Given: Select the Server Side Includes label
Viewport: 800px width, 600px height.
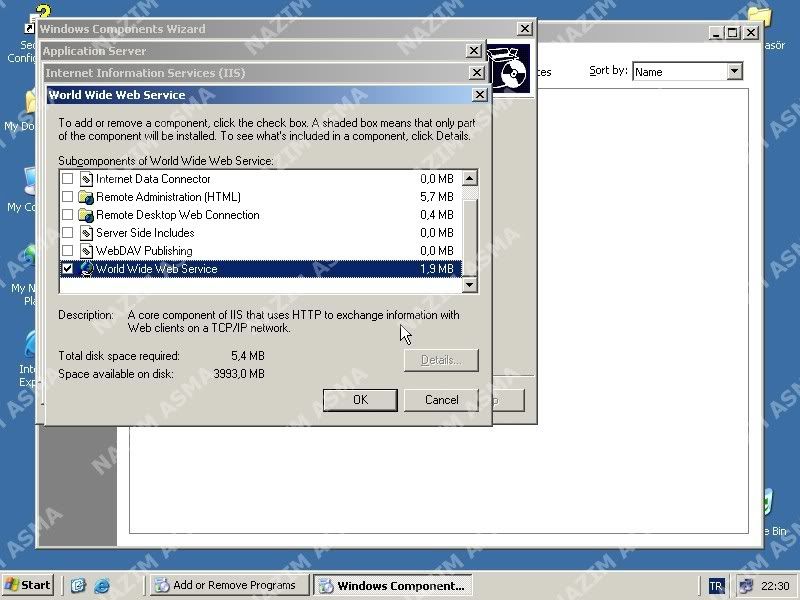Looking at the screenshot, I should point(145,233).
